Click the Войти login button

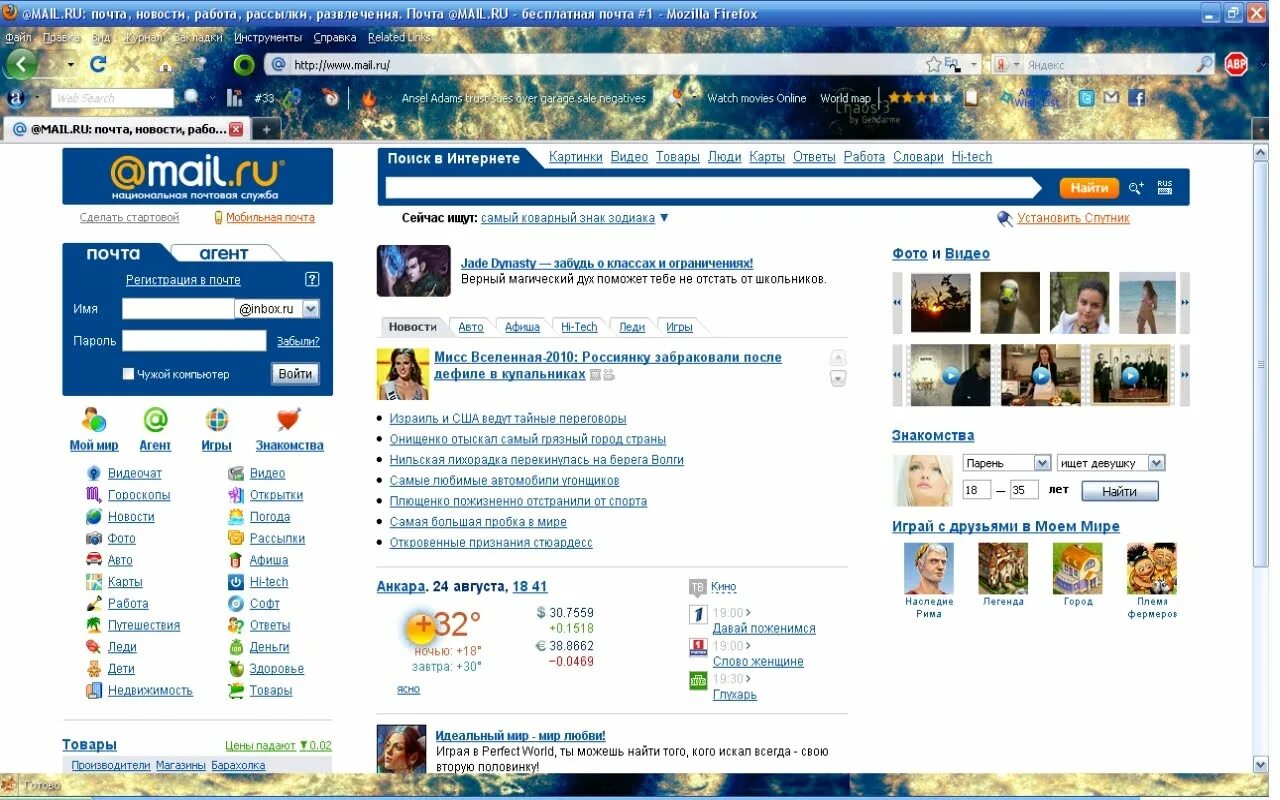coord(295,374)
